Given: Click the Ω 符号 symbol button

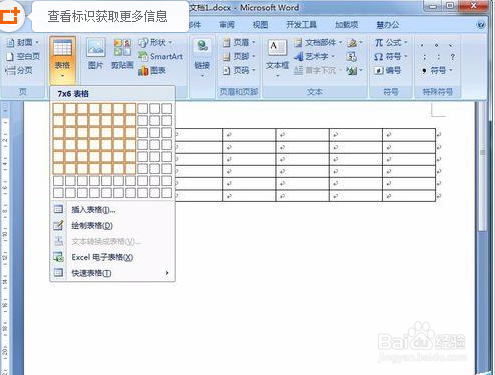Looking at the screenshot, I should click(x=391, y=56).
